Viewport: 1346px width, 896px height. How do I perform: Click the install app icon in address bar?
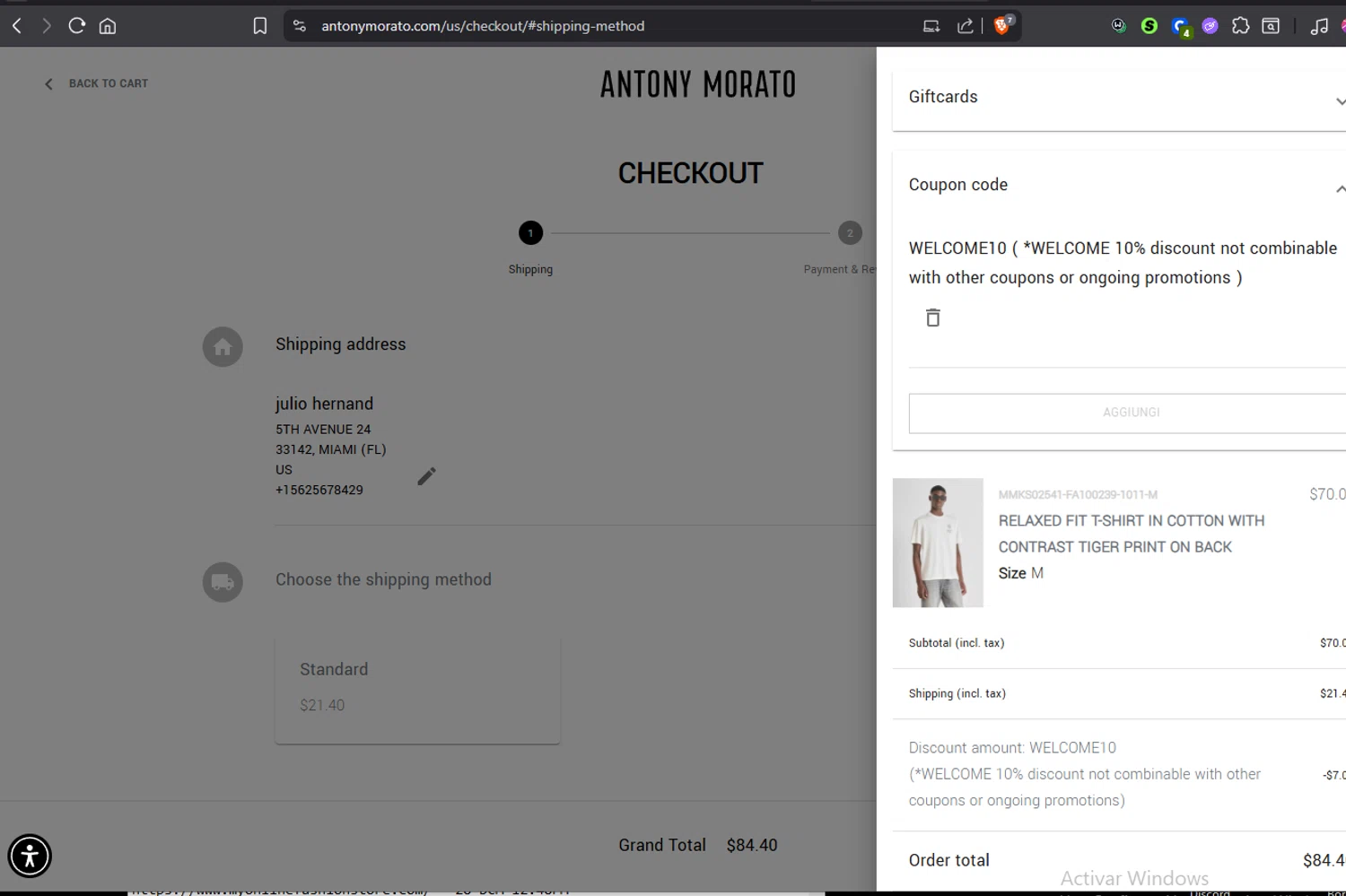pos(931,26)
